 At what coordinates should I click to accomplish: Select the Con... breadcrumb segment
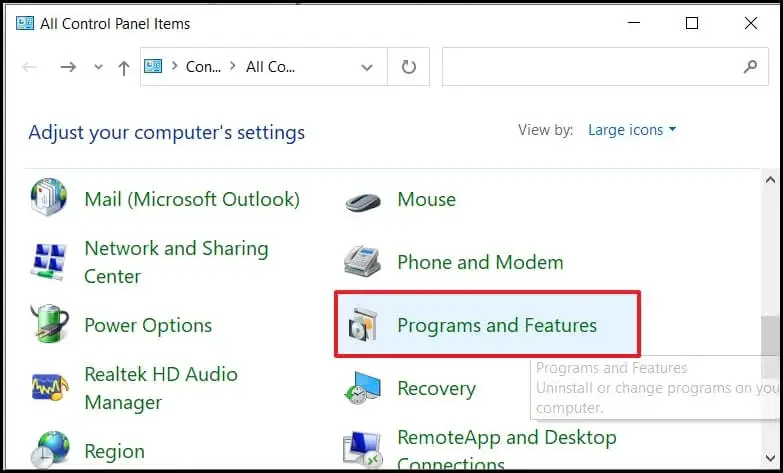203,66
